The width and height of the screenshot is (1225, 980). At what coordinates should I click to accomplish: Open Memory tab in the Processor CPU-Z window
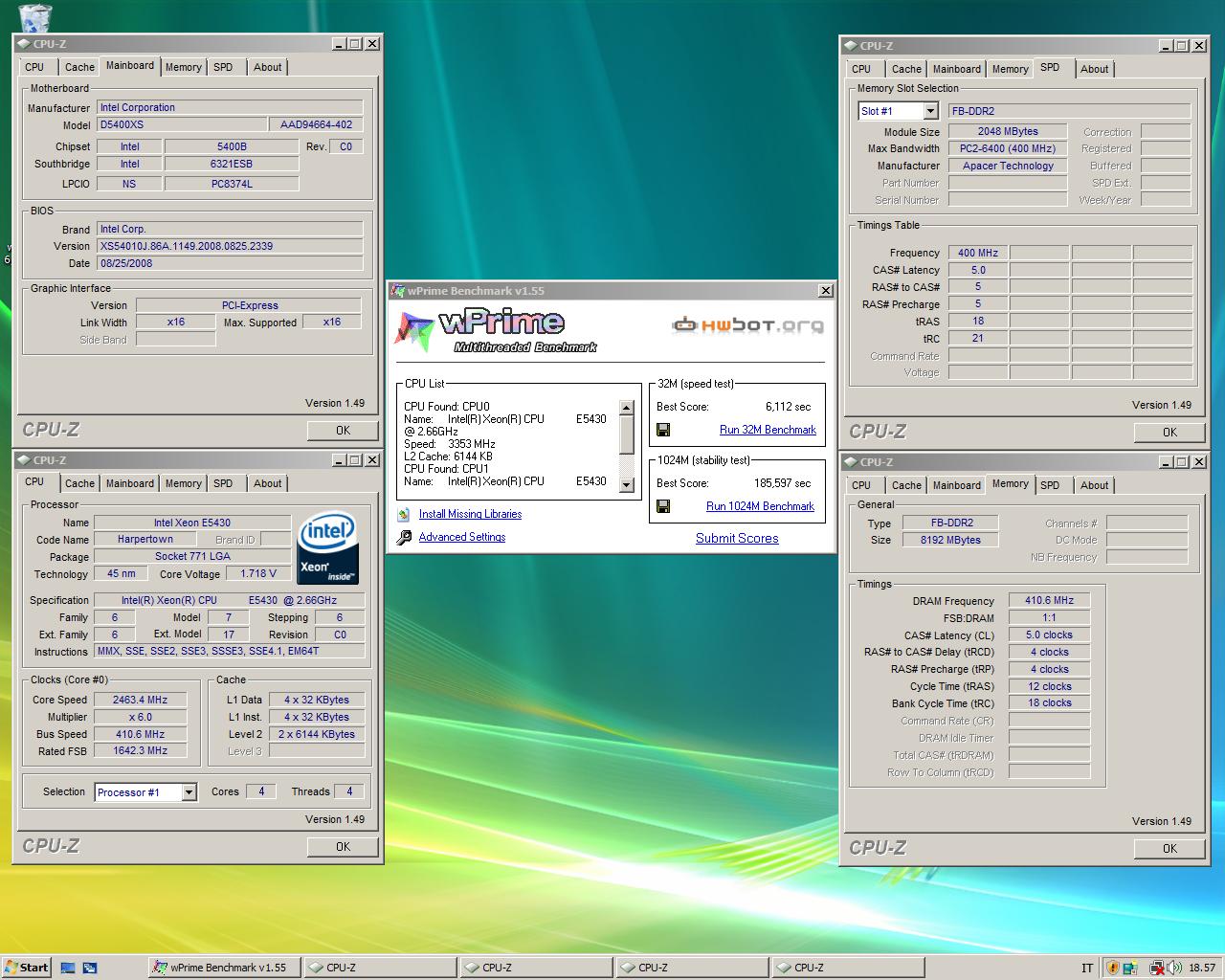(183, 483)
